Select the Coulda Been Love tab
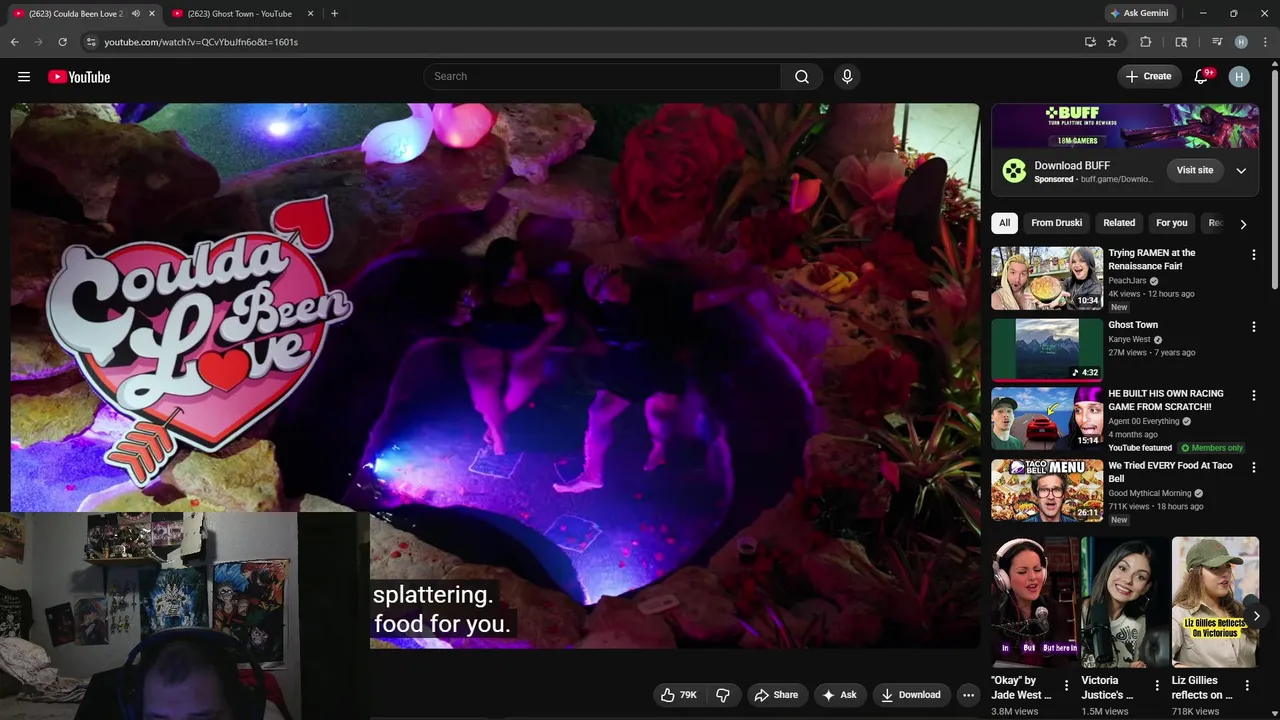 pyautogui.click(x=75, y=14)
